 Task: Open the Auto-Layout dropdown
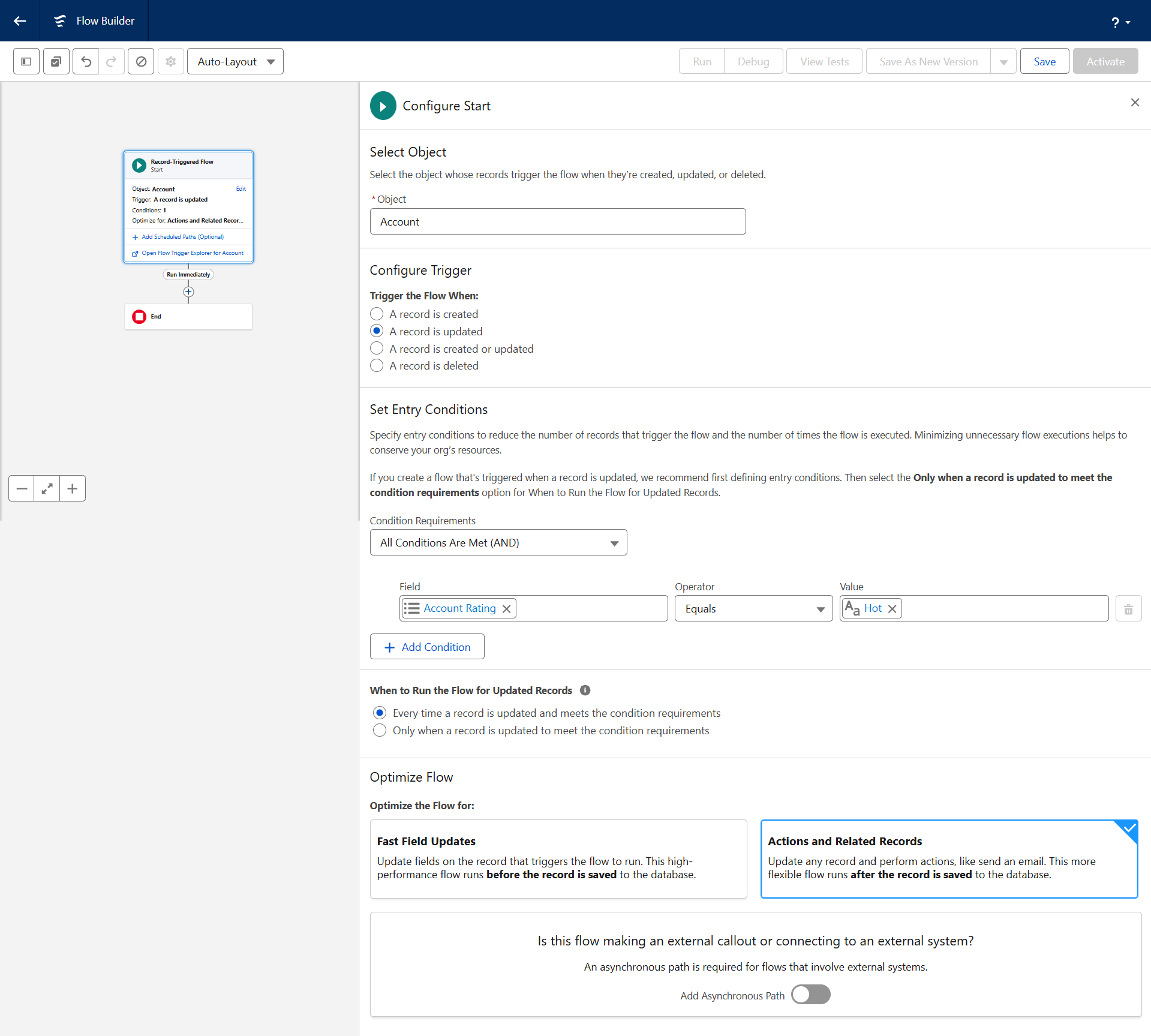(235, 61)
